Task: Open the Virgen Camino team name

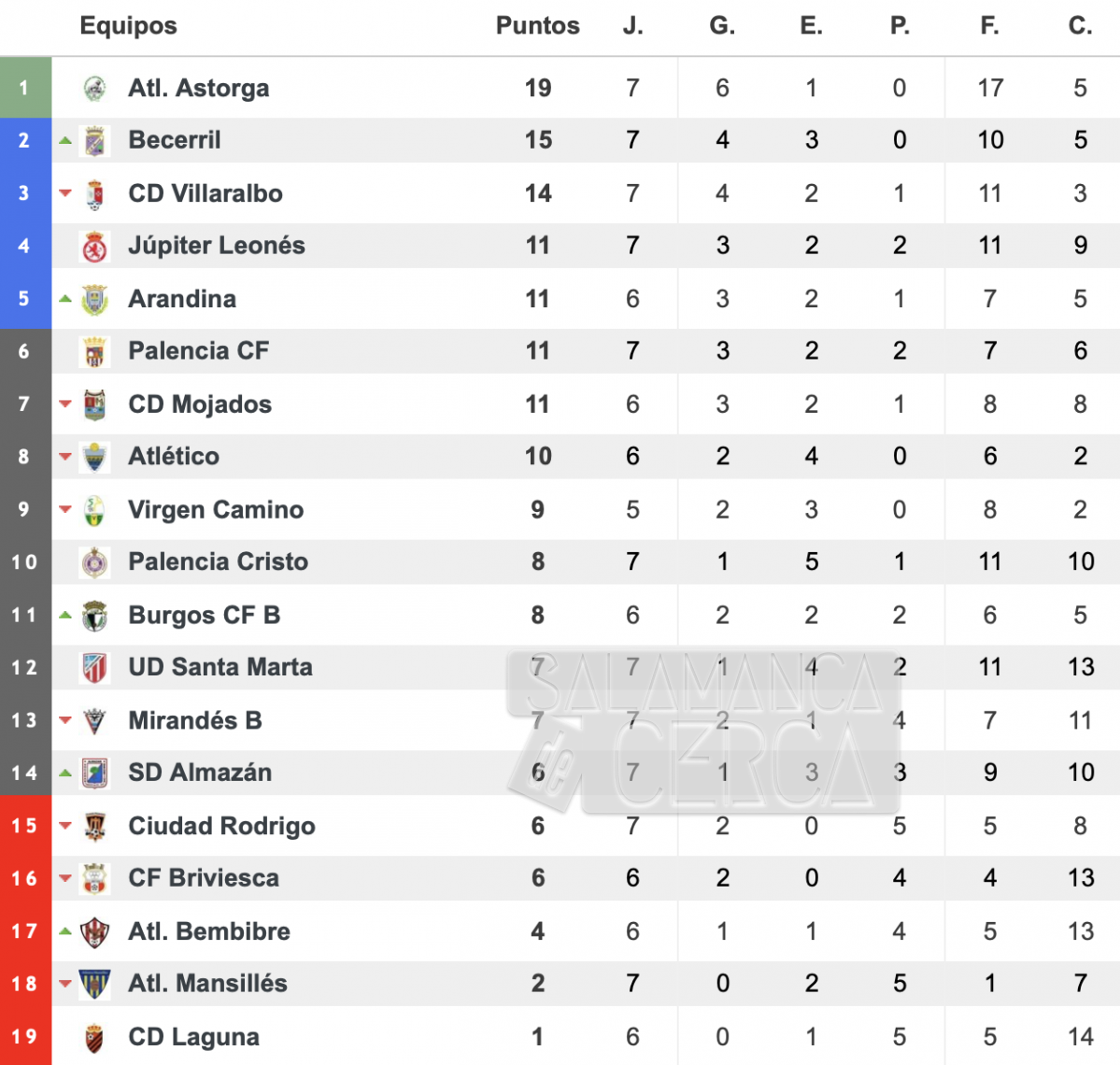Action: [216, 510]
